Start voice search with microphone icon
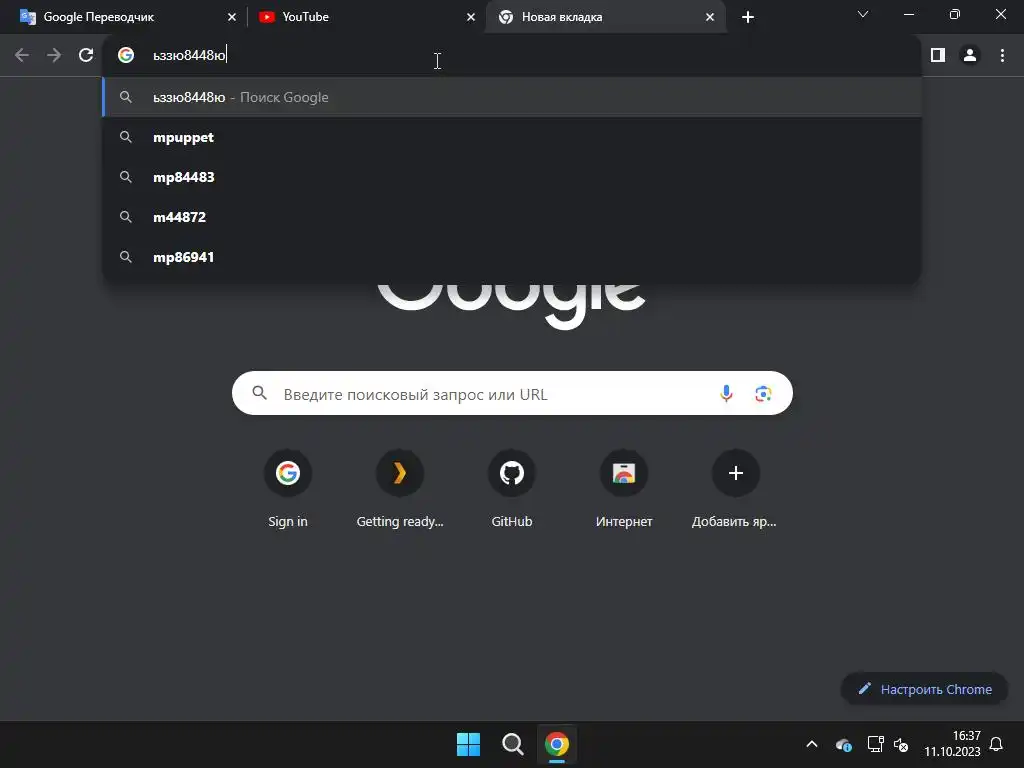 click(726, 393)
